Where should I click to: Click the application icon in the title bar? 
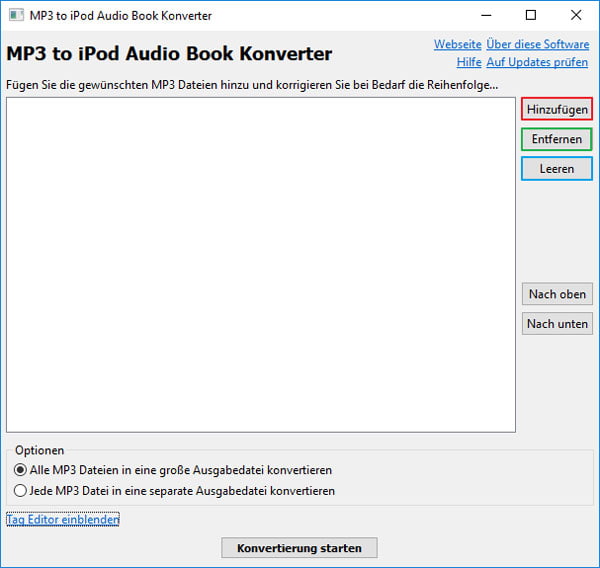(15, 16)
